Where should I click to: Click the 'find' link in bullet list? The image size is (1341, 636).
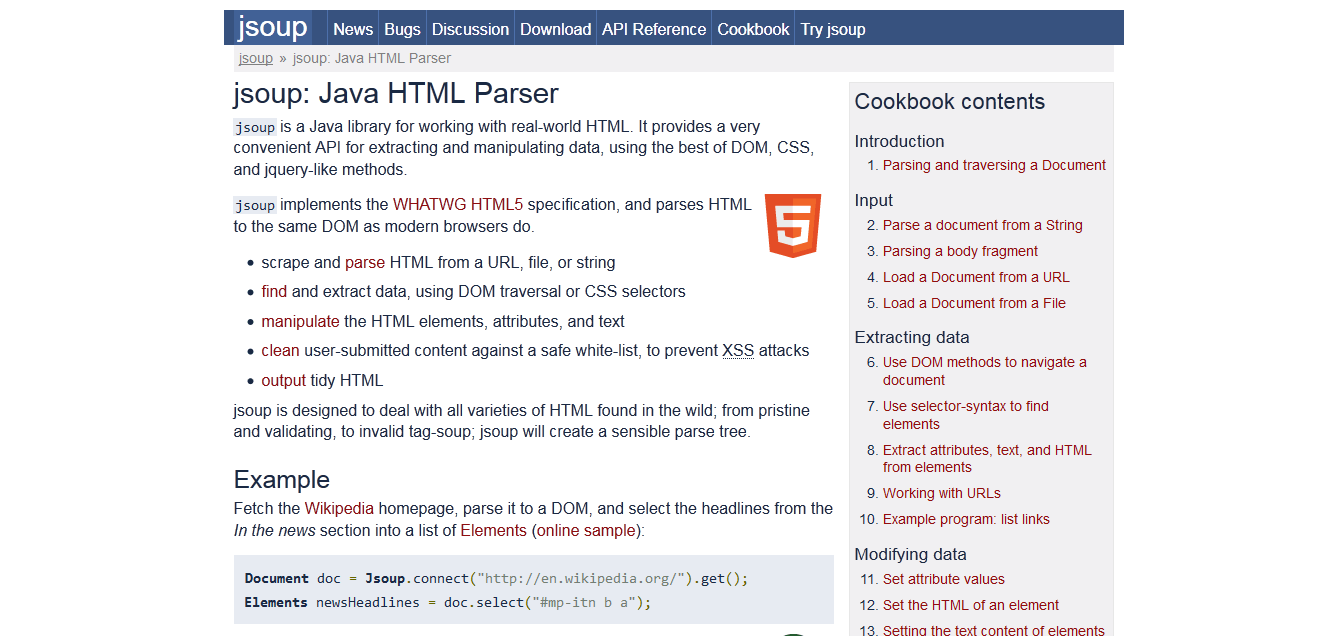[x=274, y=292]
